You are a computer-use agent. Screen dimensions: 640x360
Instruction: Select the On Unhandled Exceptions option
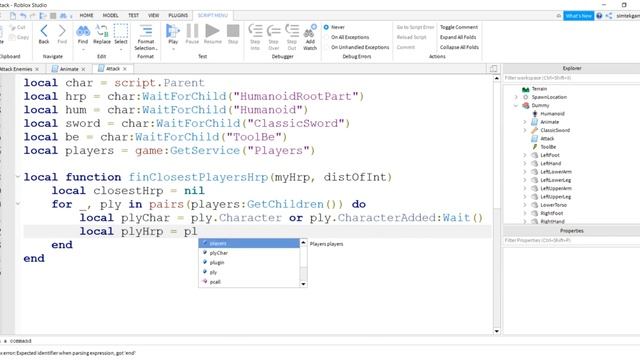(x=326, y=47)
